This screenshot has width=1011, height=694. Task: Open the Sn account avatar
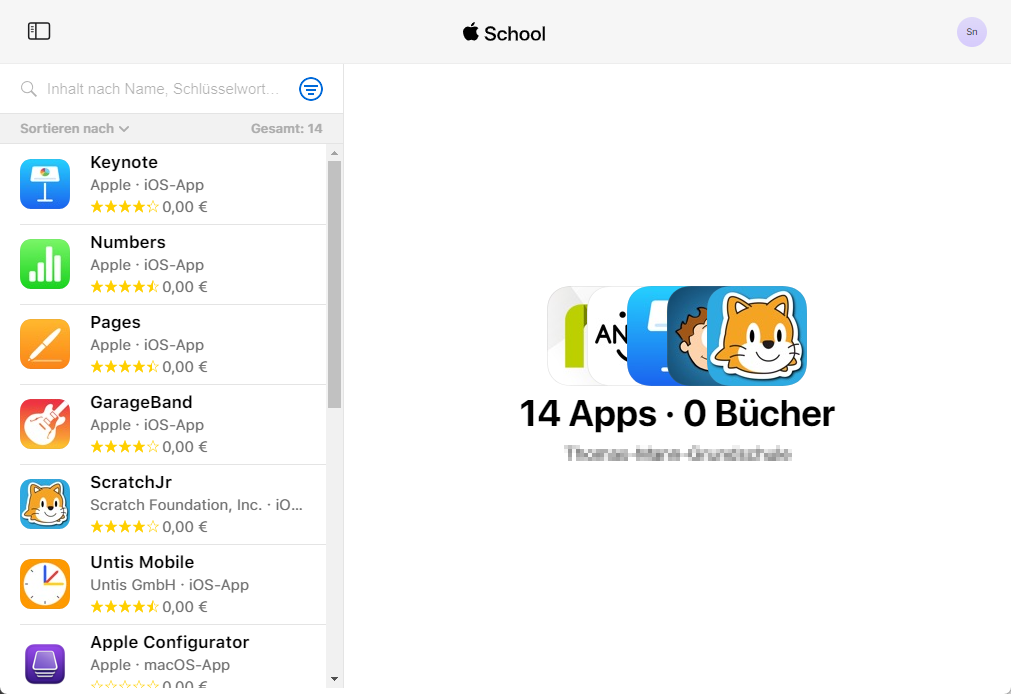(971, 32)
